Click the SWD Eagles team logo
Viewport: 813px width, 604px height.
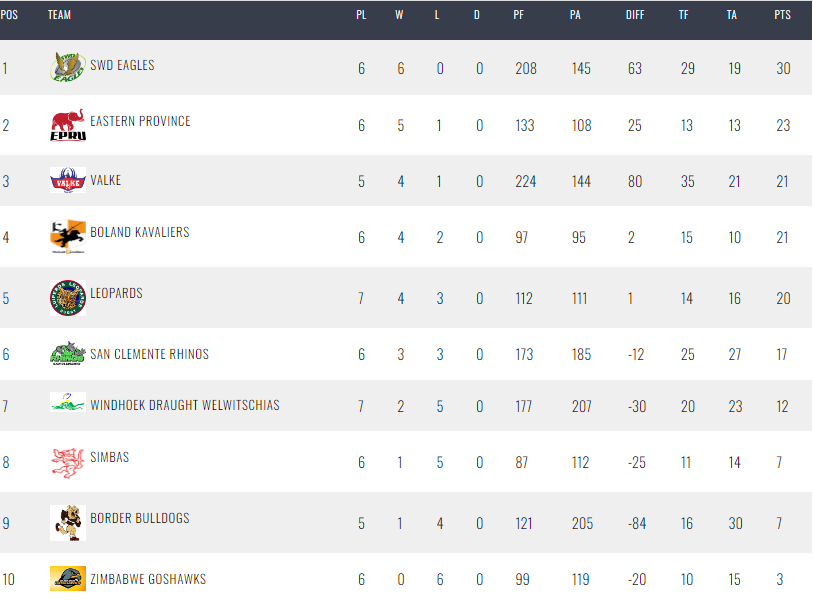tap(68, 67)
